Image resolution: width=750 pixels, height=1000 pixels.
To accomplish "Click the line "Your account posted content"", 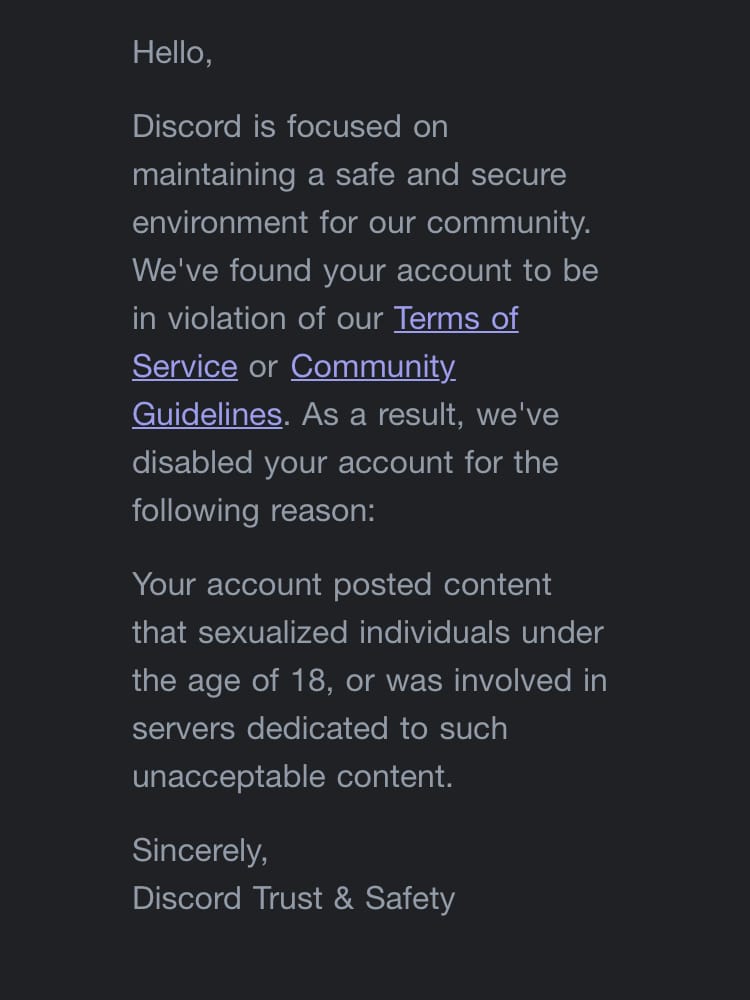I will 341,585.
